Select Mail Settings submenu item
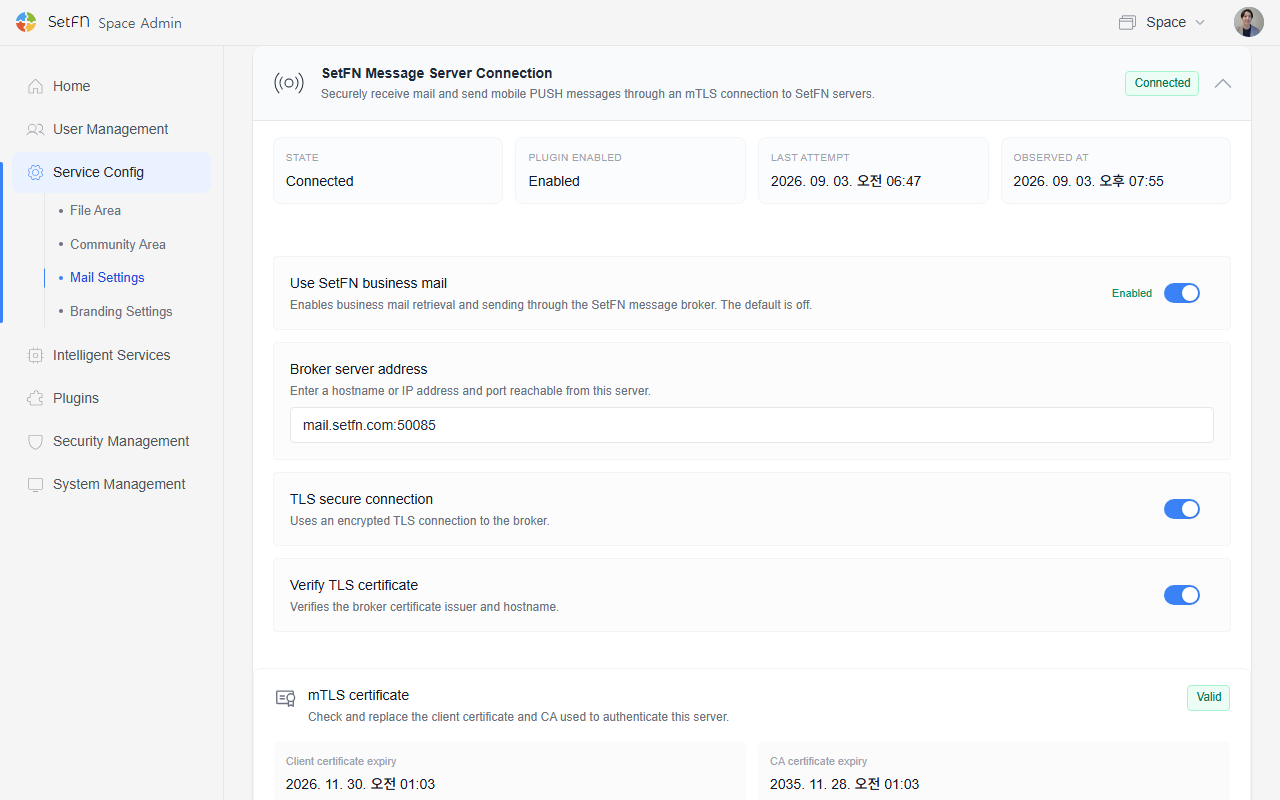Viewport: 1280px width, 800px height. click(x=107, y=277)
